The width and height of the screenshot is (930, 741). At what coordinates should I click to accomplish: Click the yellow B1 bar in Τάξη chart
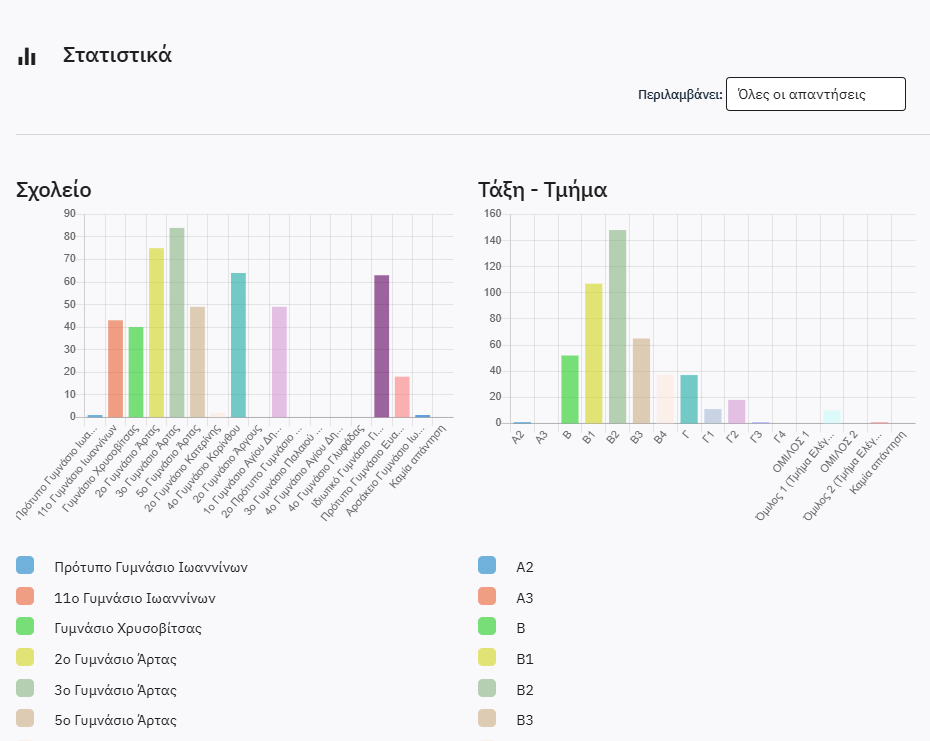(594, 353)
